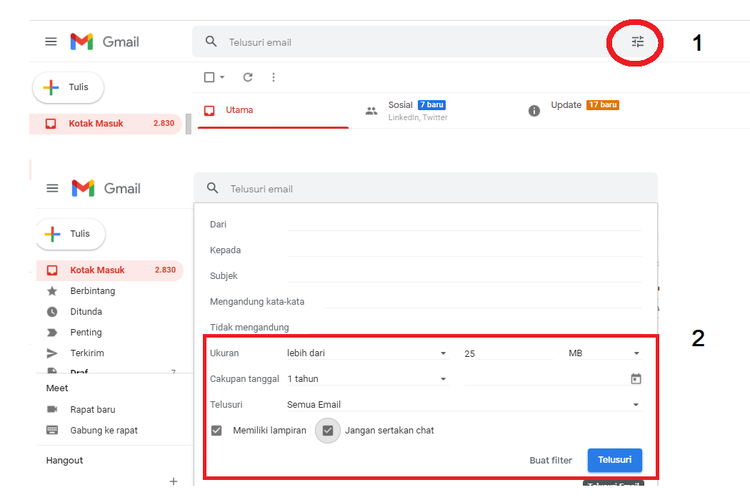The image size is (750, 500).
Task: Open the 'Semua Email' Telusuri dropdown
Action: 463,405
